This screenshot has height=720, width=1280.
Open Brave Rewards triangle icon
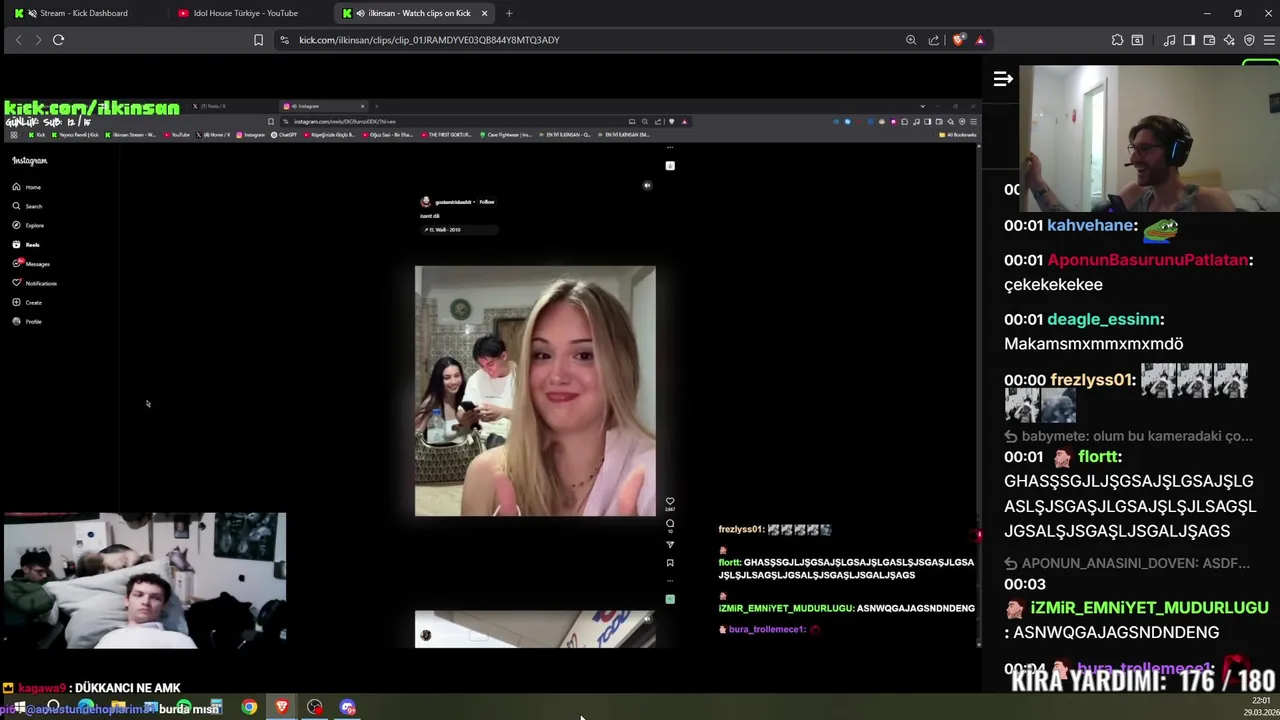[x=980, y=40]
